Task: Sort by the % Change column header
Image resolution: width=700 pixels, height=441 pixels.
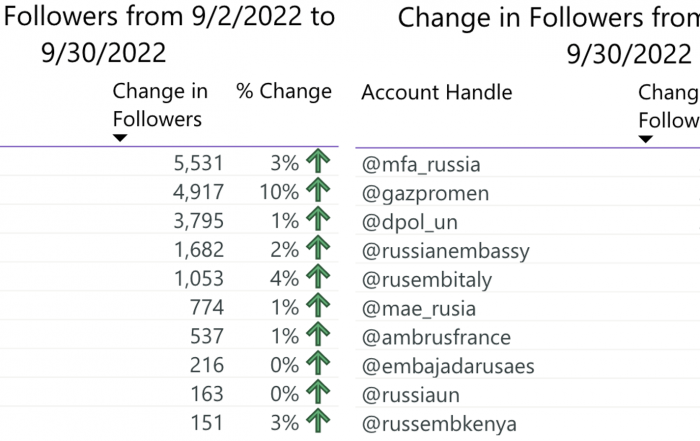Action: tap(284, 91)
